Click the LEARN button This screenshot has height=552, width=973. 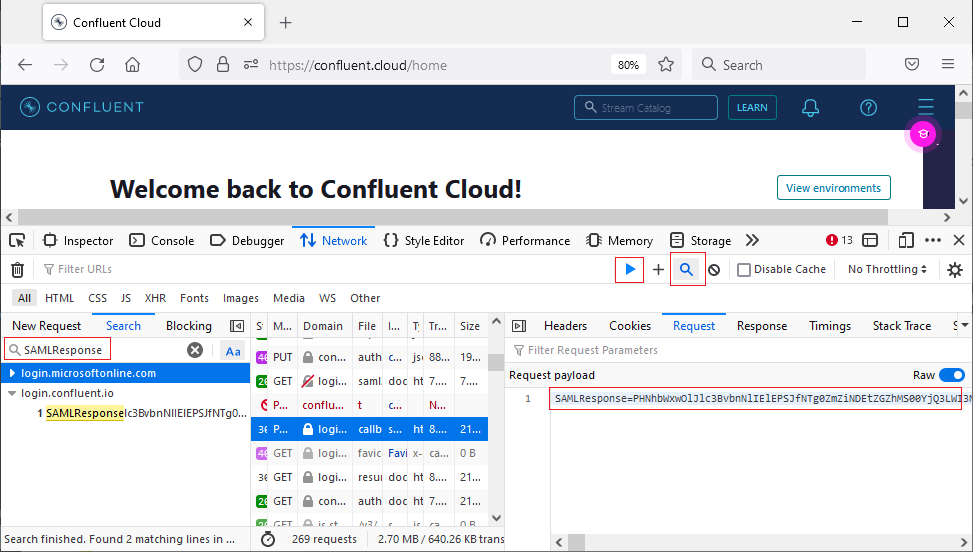click(x=752, y=107)
